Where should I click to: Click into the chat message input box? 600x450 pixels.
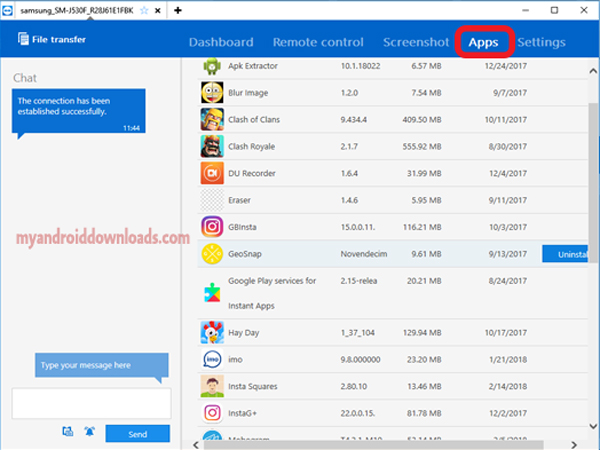pyautogui.click(x=91, y=404)
